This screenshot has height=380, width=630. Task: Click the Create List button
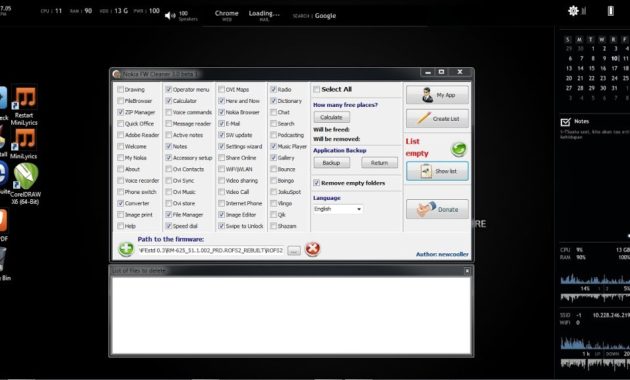point(437,119)
